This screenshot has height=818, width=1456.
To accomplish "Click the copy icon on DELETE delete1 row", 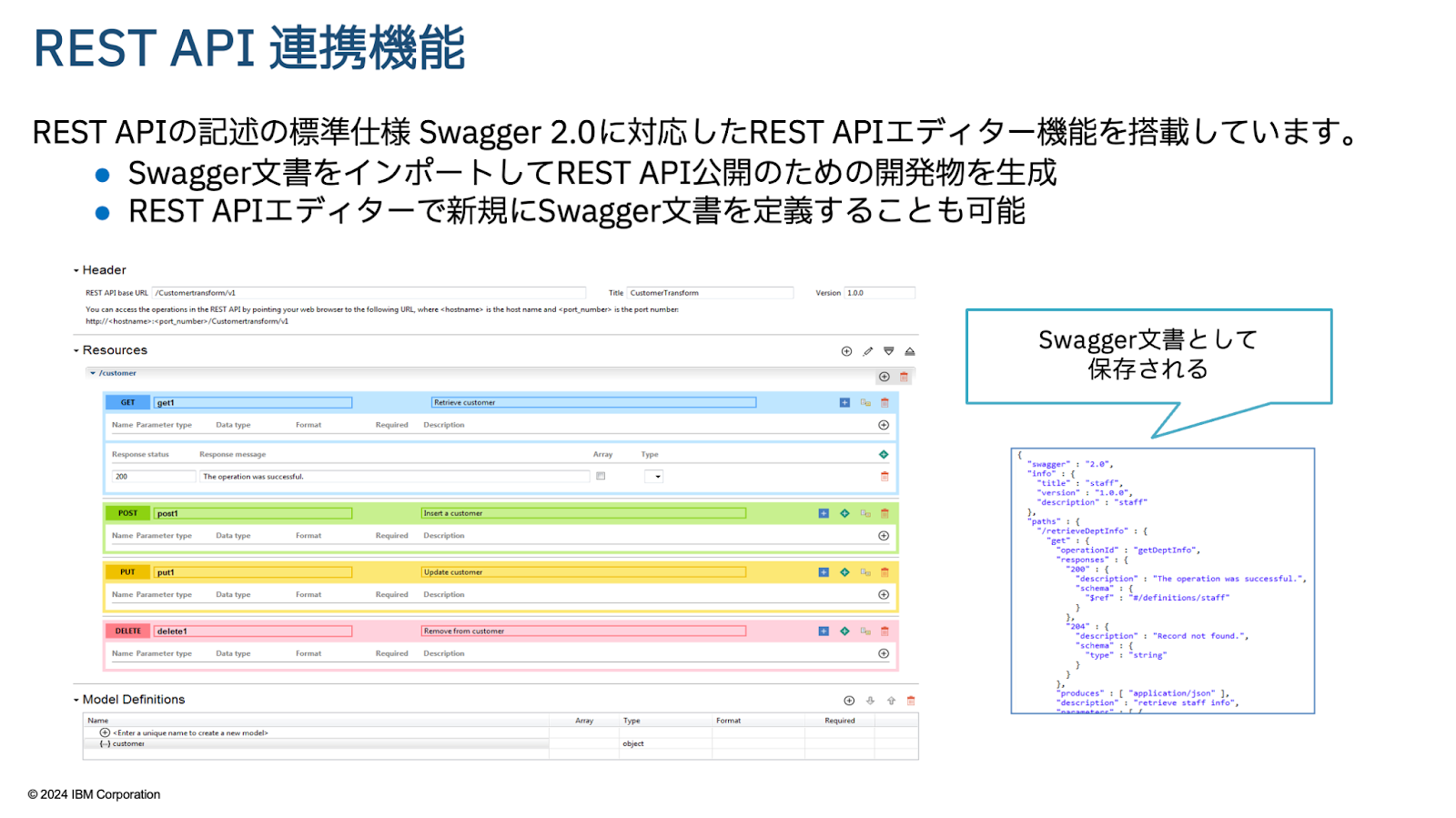I will [x=865, y=631].
